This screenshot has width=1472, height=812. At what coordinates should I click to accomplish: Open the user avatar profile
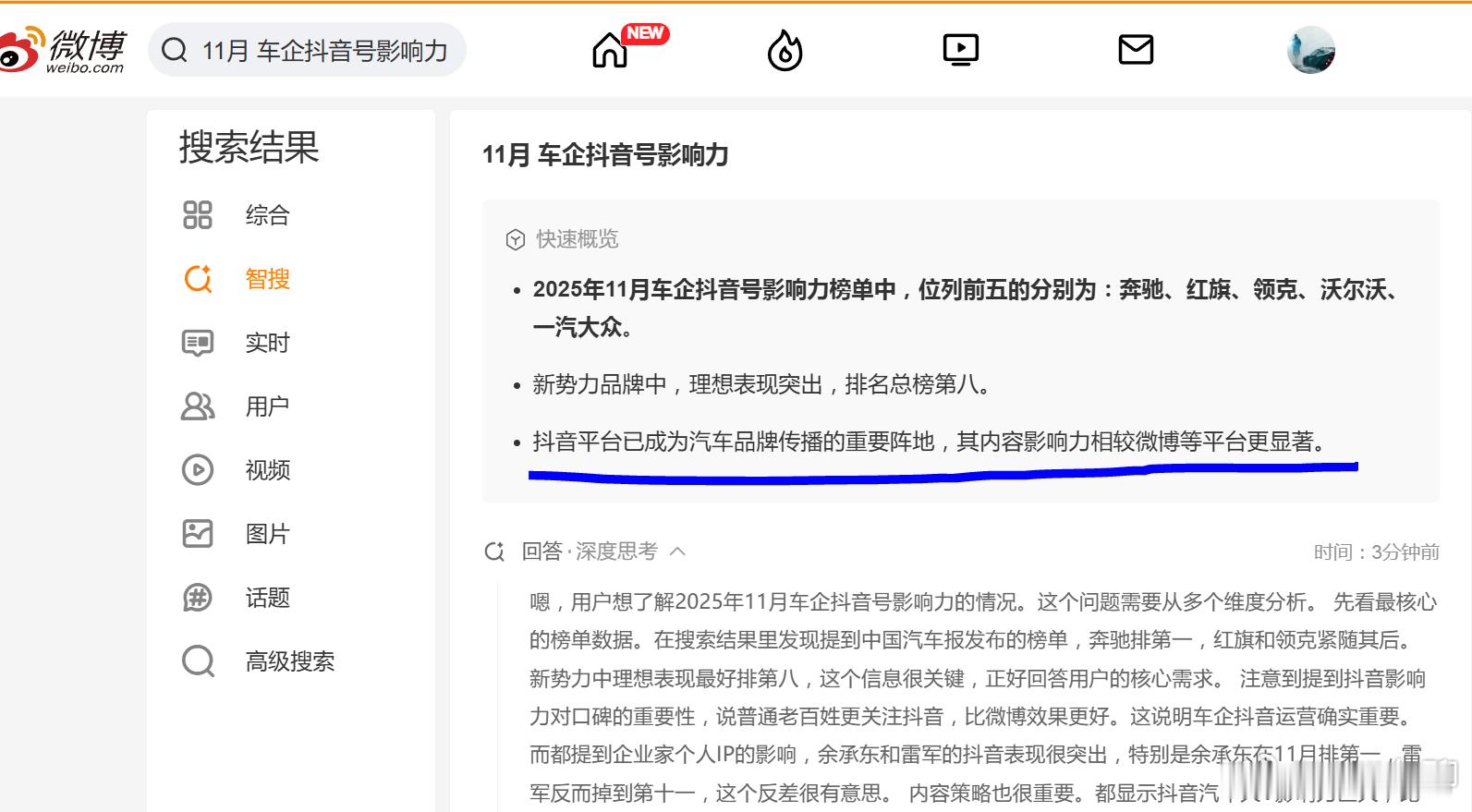coord(1311,50)
